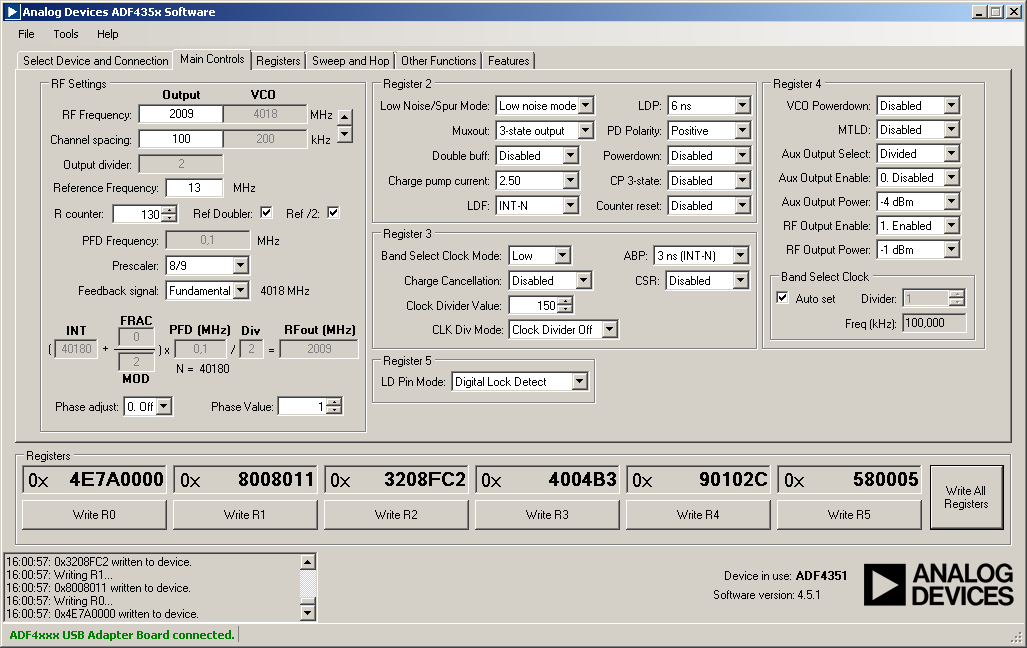The width and height of the screenshot is (1027, 648).
Task: Click the Write R0 button
Action: (94, 515)
